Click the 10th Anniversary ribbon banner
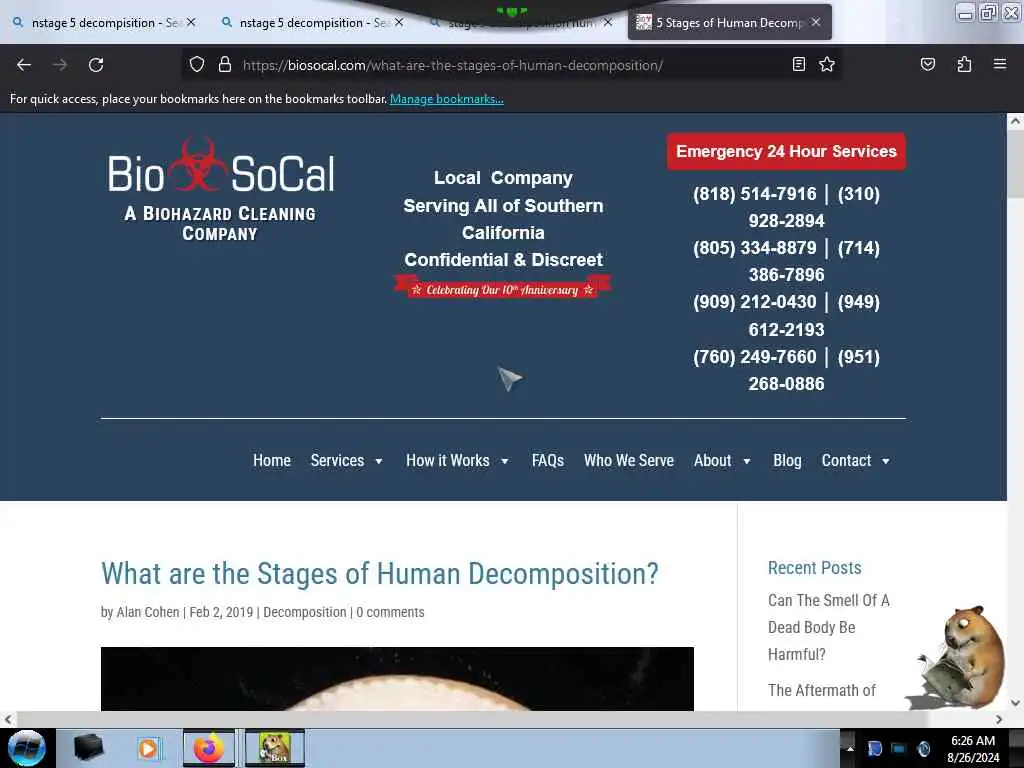This screenshot has height=768, width=1024. click(x=502, y=289)
